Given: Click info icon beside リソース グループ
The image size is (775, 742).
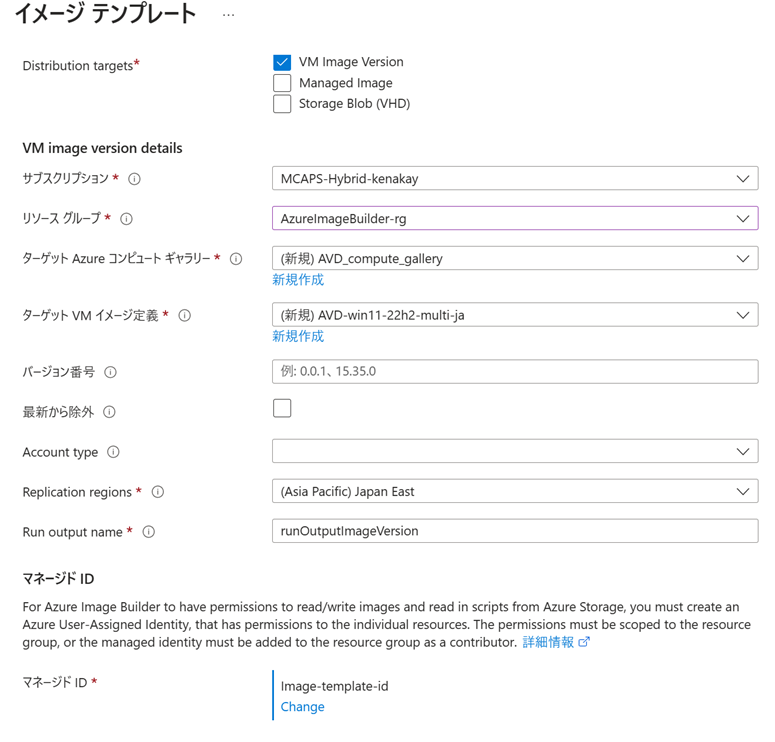Looking at the screenshot, I should pyautogui.click(x=126, y=218).
